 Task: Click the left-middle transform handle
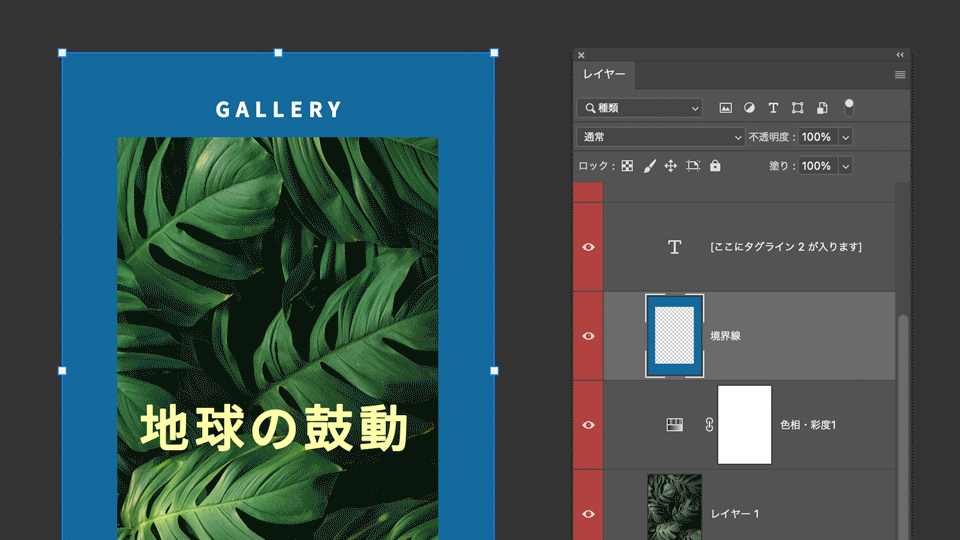pos(62,370)
